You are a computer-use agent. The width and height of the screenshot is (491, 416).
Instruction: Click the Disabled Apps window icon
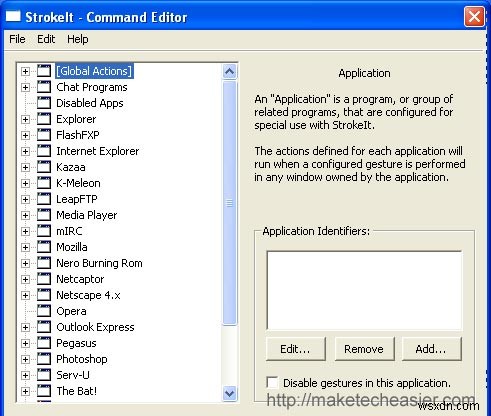[x=44, y=103]
